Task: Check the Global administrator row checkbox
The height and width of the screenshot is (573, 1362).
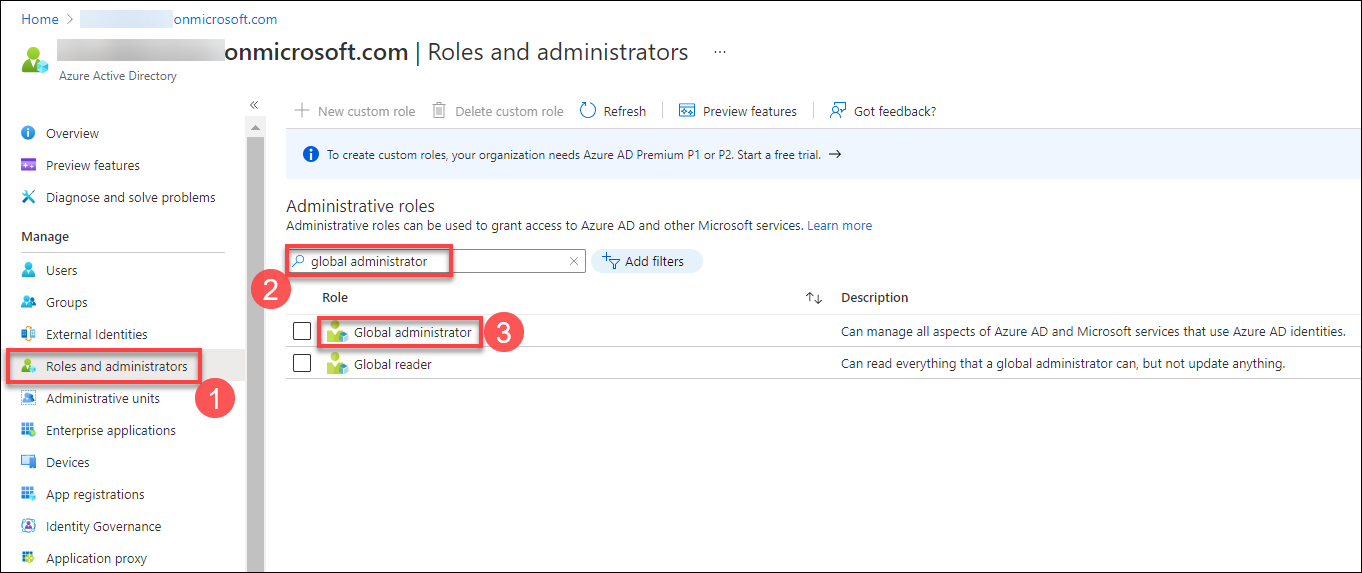Action: pyautogui.click(x=302, y=331)
